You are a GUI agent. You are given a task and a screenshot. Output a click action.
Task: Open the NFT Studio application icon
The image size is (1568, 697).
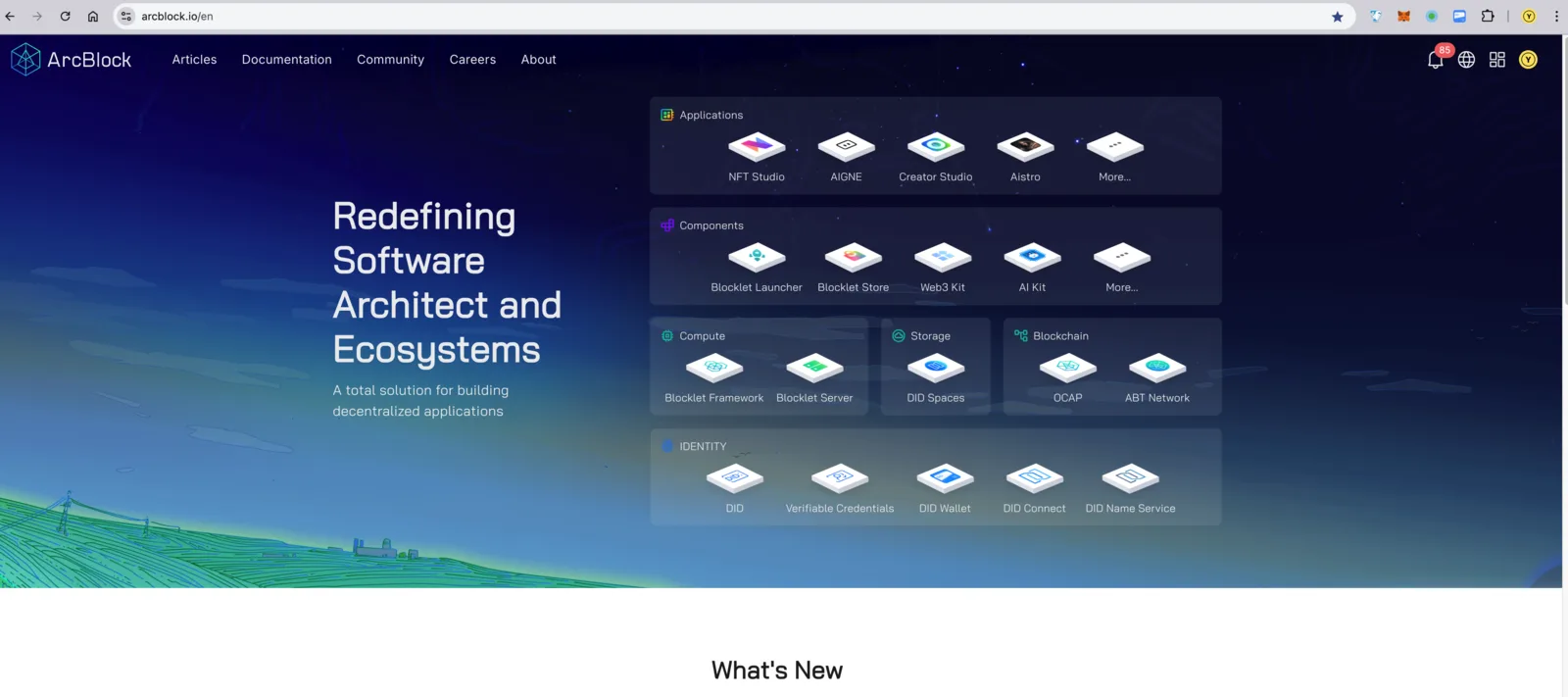pos(757,148)
